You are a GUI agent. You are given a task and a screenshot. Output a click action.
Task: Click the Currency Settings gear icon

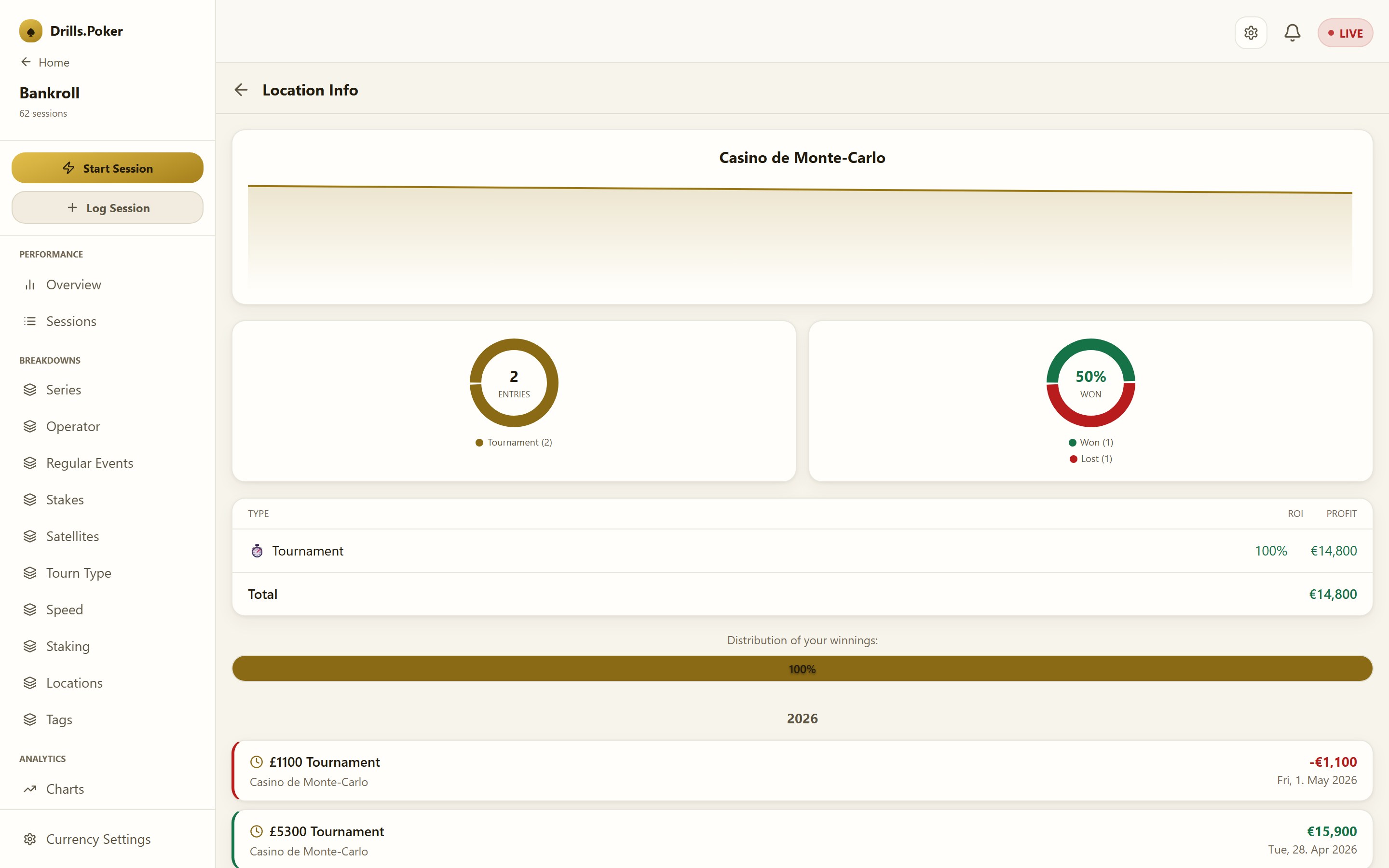[30, 839]
